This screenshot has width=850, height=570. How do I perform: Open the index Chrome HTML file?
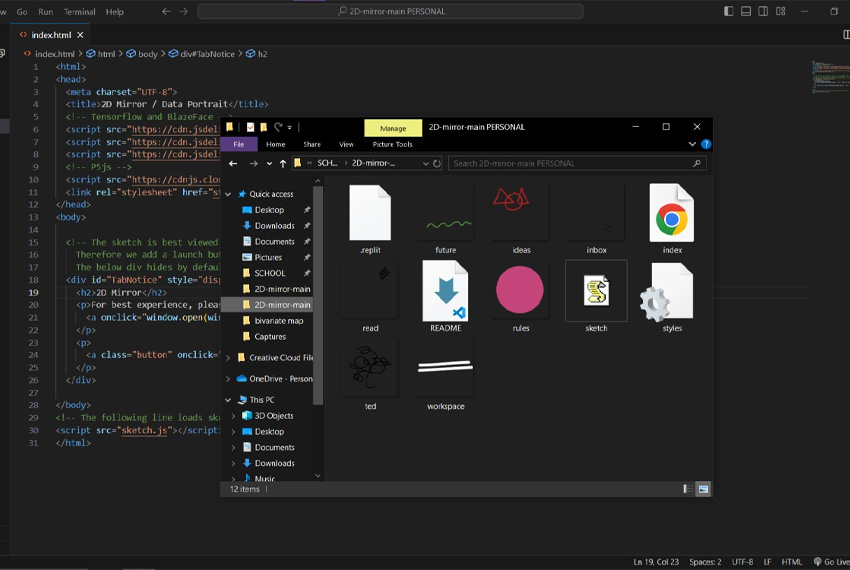[671, 218]
